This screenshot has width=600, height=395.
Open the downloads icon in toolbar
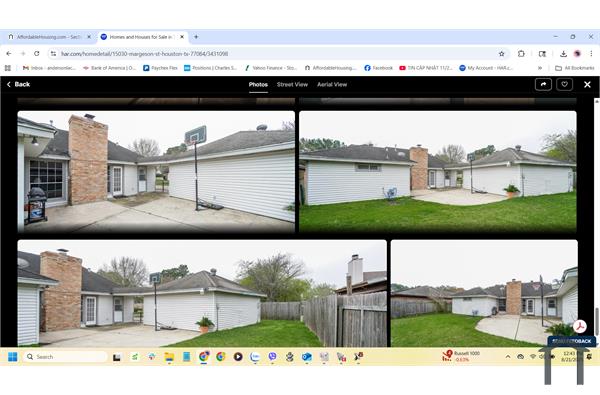click(x=563, y=54)
